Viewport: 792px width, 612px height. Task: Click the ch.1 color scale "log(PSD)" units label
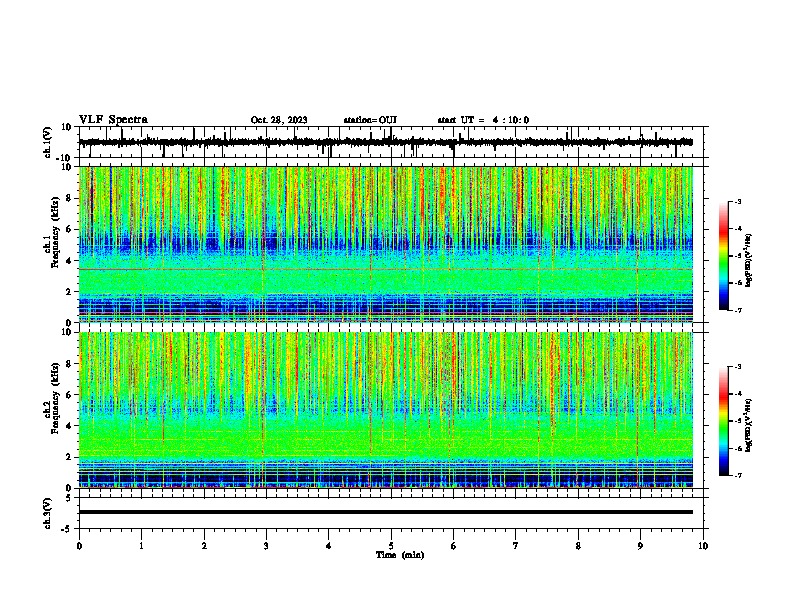click(x=749, y=260)
